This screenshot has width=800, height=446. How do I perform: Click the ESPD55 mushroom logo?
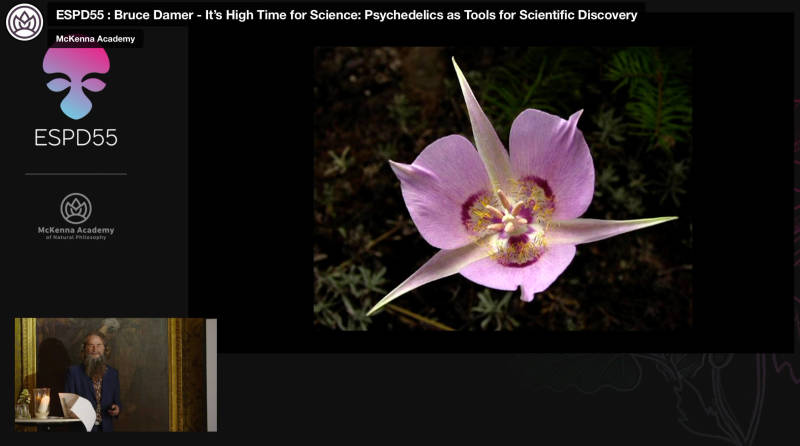pos(76,84)
